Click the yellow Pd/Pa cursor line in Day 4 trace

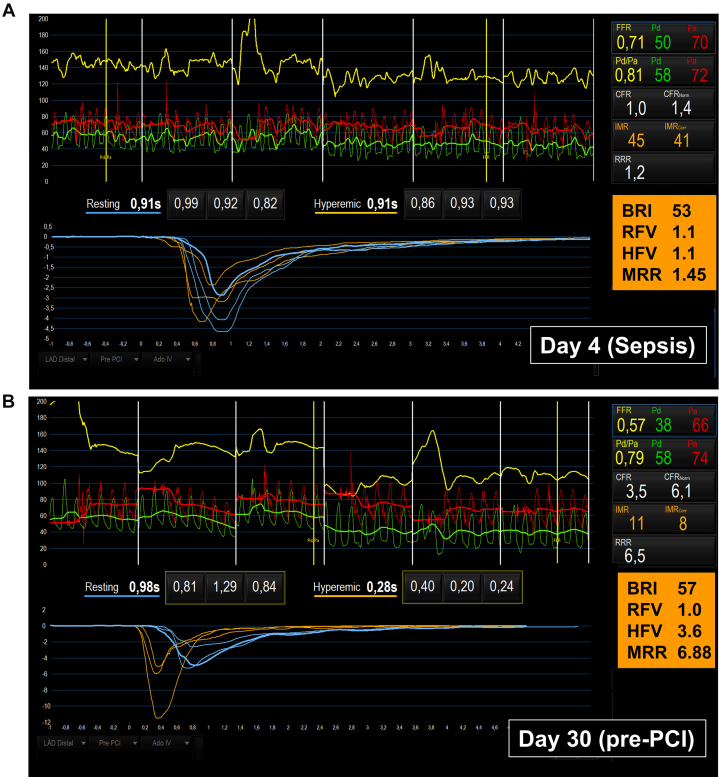tap(106, 100)
